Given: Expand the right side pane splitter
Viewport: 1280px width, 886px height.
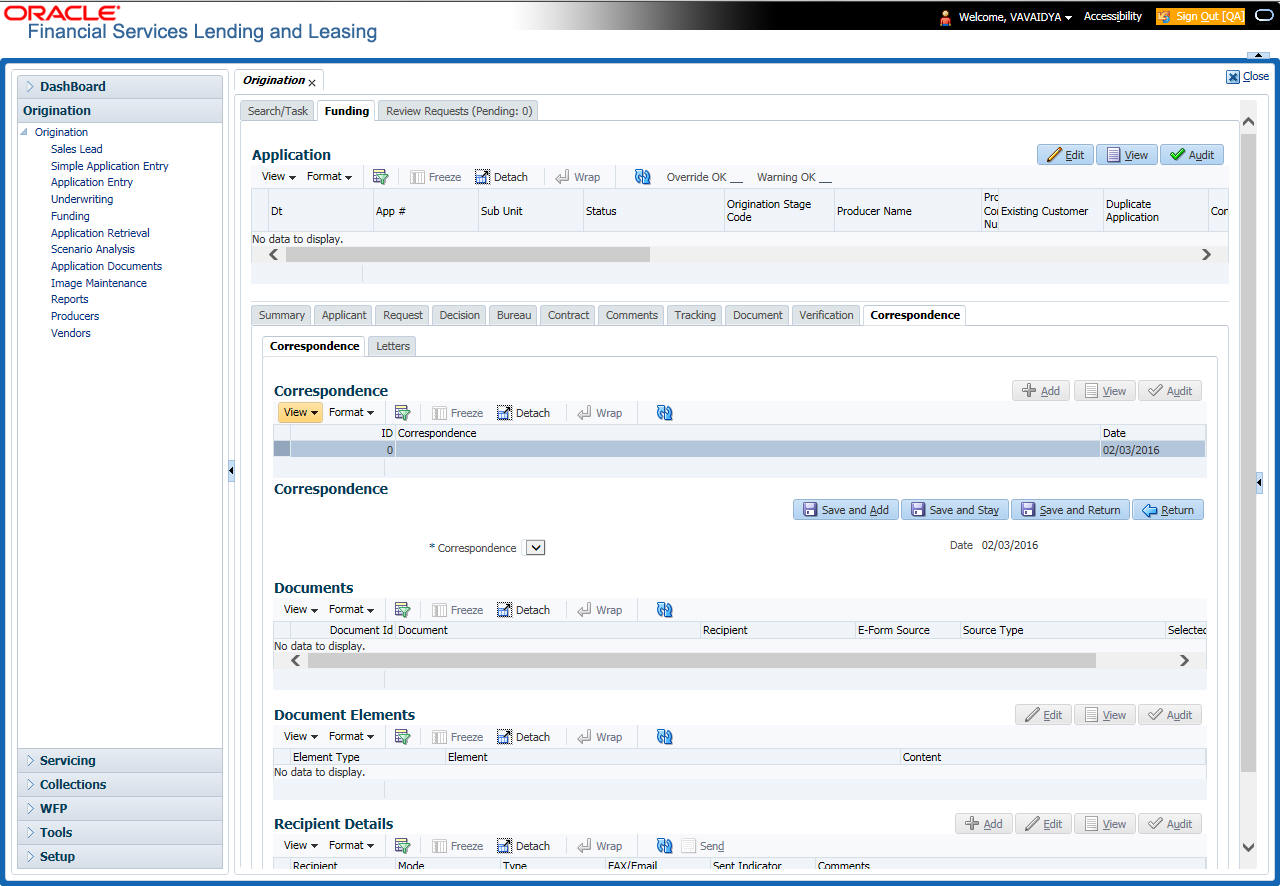Looking at the screenshot, I should (1259, 483).
